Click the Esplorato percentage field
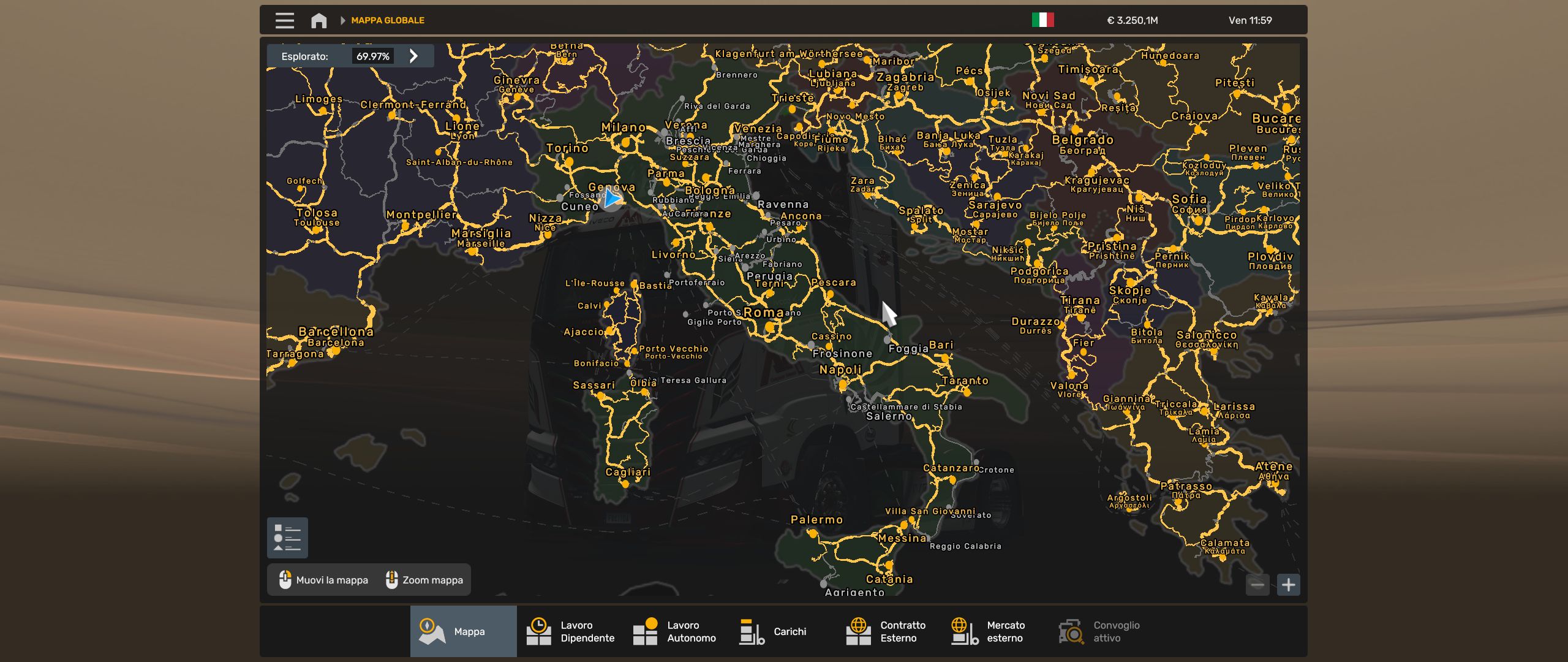 coord(373,56)
